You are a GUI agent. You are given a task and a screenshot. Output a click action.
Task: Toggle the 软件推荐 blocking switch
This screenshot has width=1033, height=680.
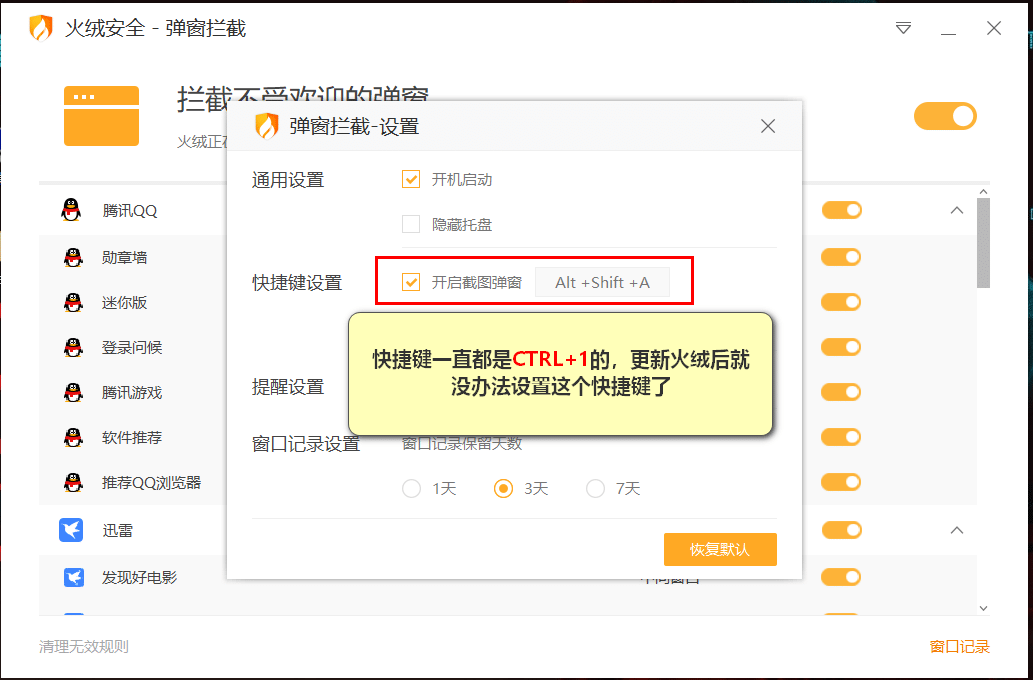(x=841, y=437)
